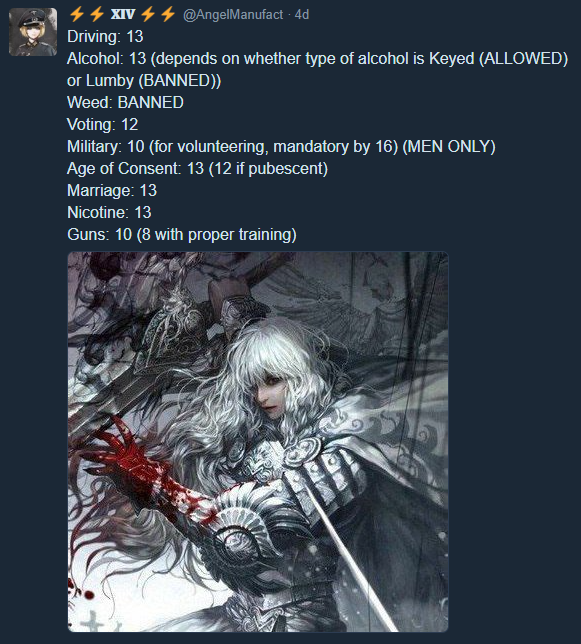Click the '(MEN ONLY)' text
Screen dimensions: 581x644
point(449,147)
